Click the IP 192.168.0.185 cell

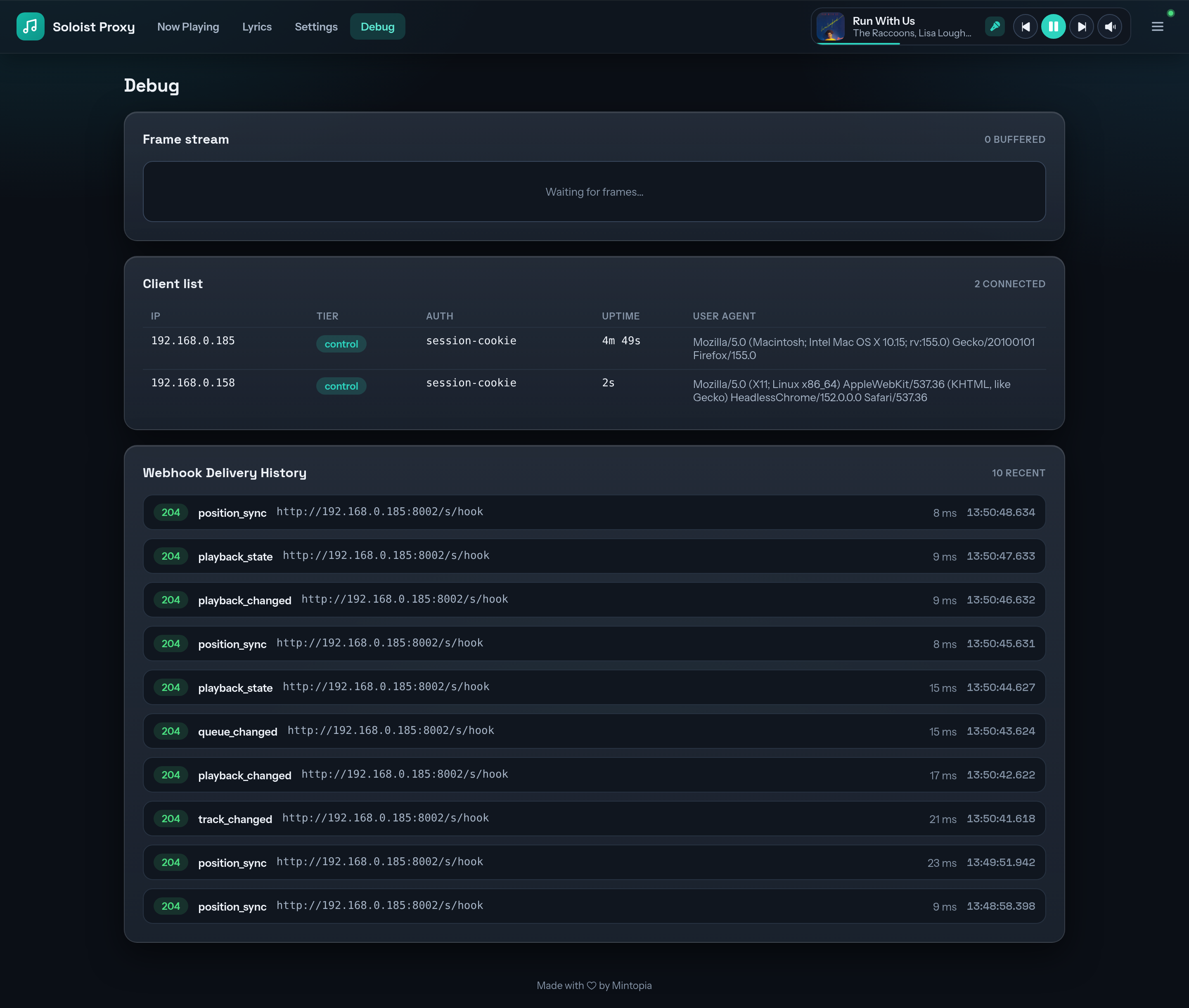(x=193, y=341)
